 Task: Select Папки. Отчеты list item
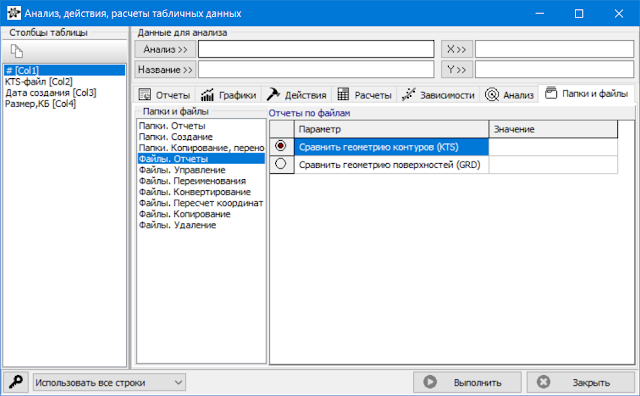pos(201,126)
